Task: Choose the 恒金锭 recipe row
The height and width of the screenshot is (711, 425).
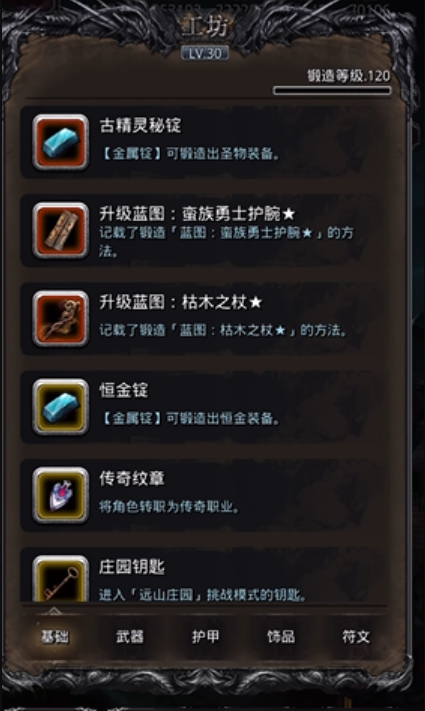Action: pos(200,407)
